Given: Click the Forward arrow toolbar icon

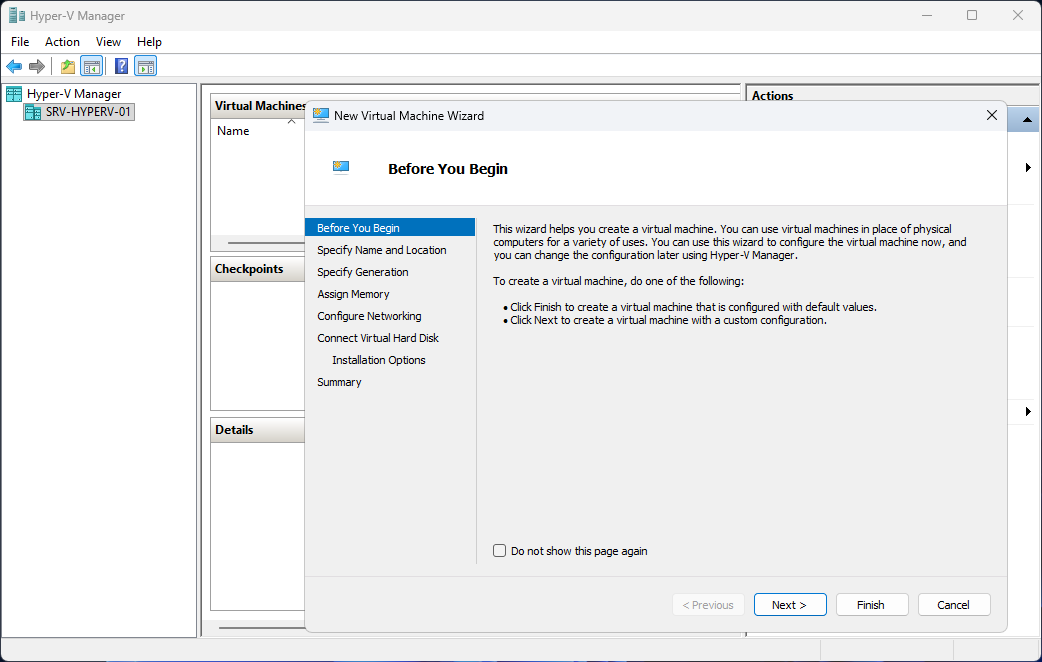Looking at the screenshot, I should (37, 67).
